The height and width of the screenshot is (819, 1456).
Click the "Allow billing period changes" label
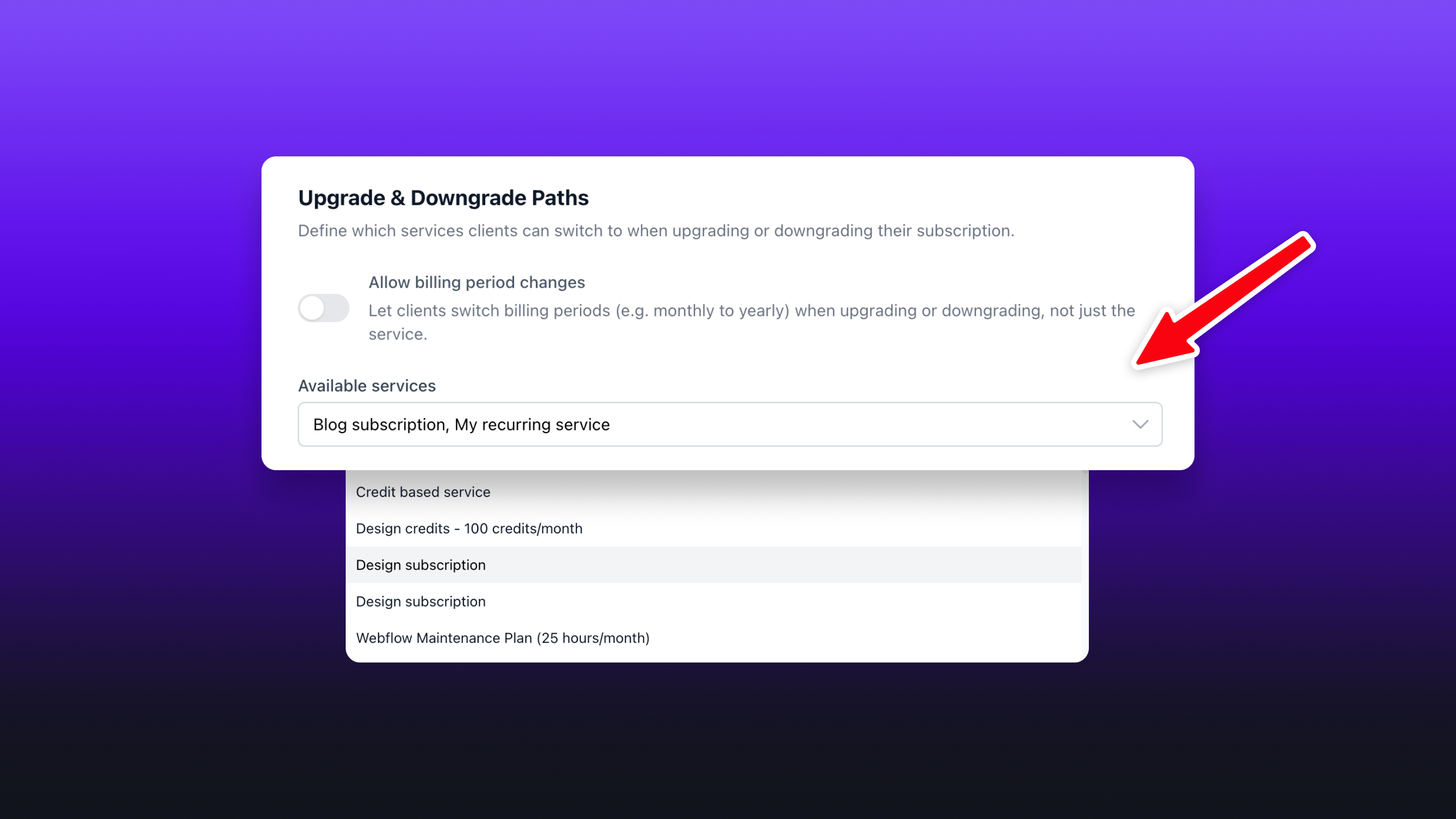pos(476,282)
